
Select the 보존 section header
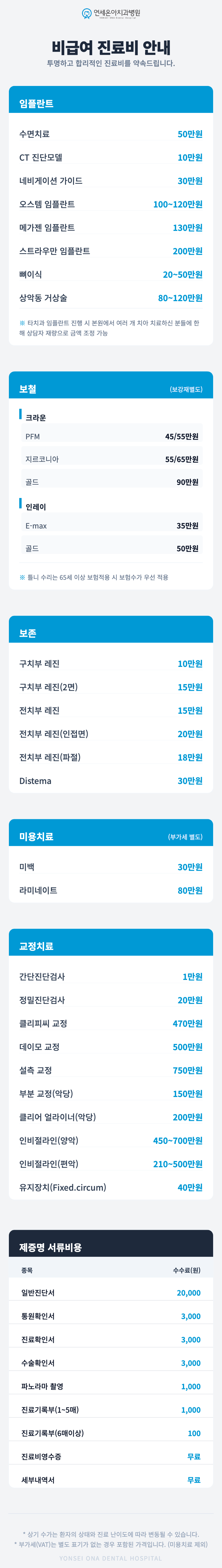point(28,633)
